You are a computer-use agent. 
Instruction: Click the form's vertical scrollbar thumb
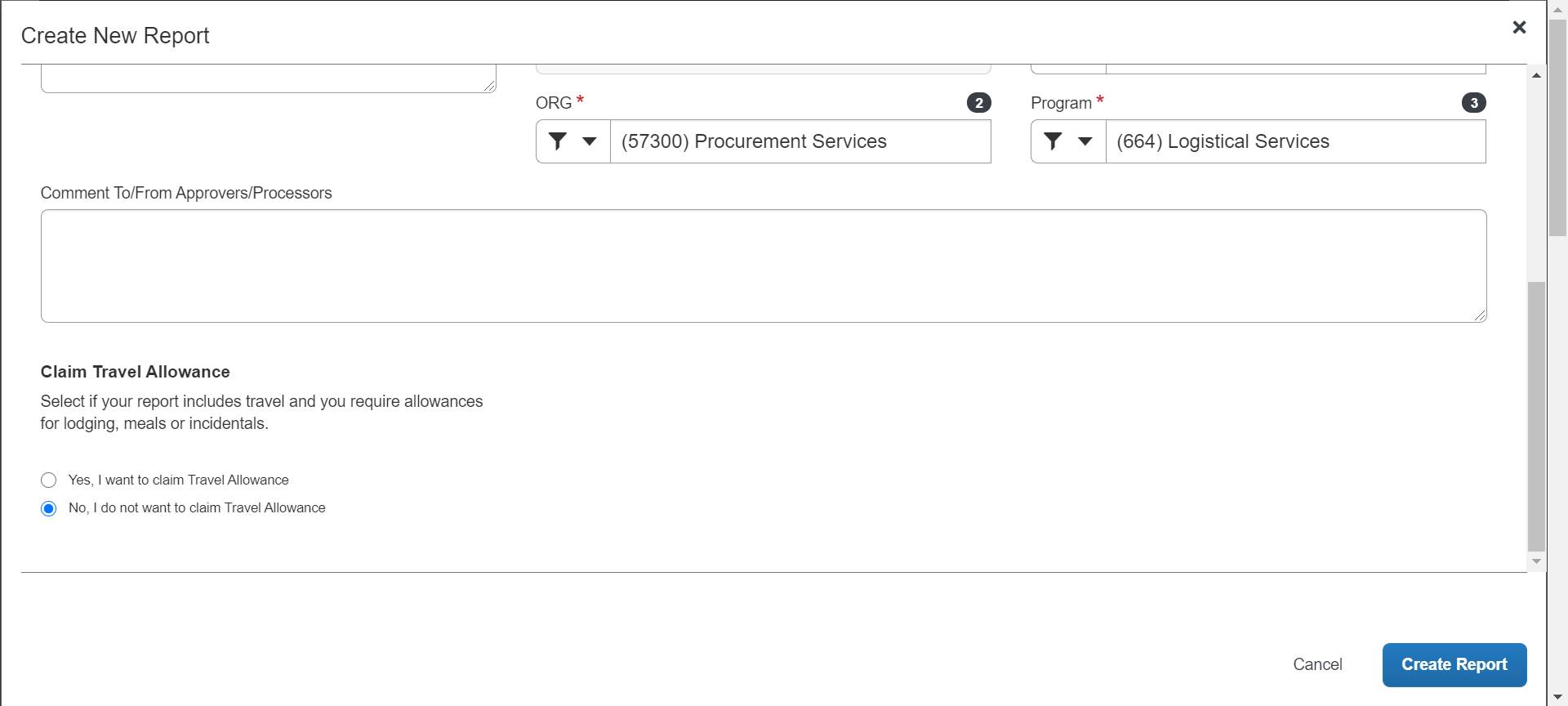1535,417
